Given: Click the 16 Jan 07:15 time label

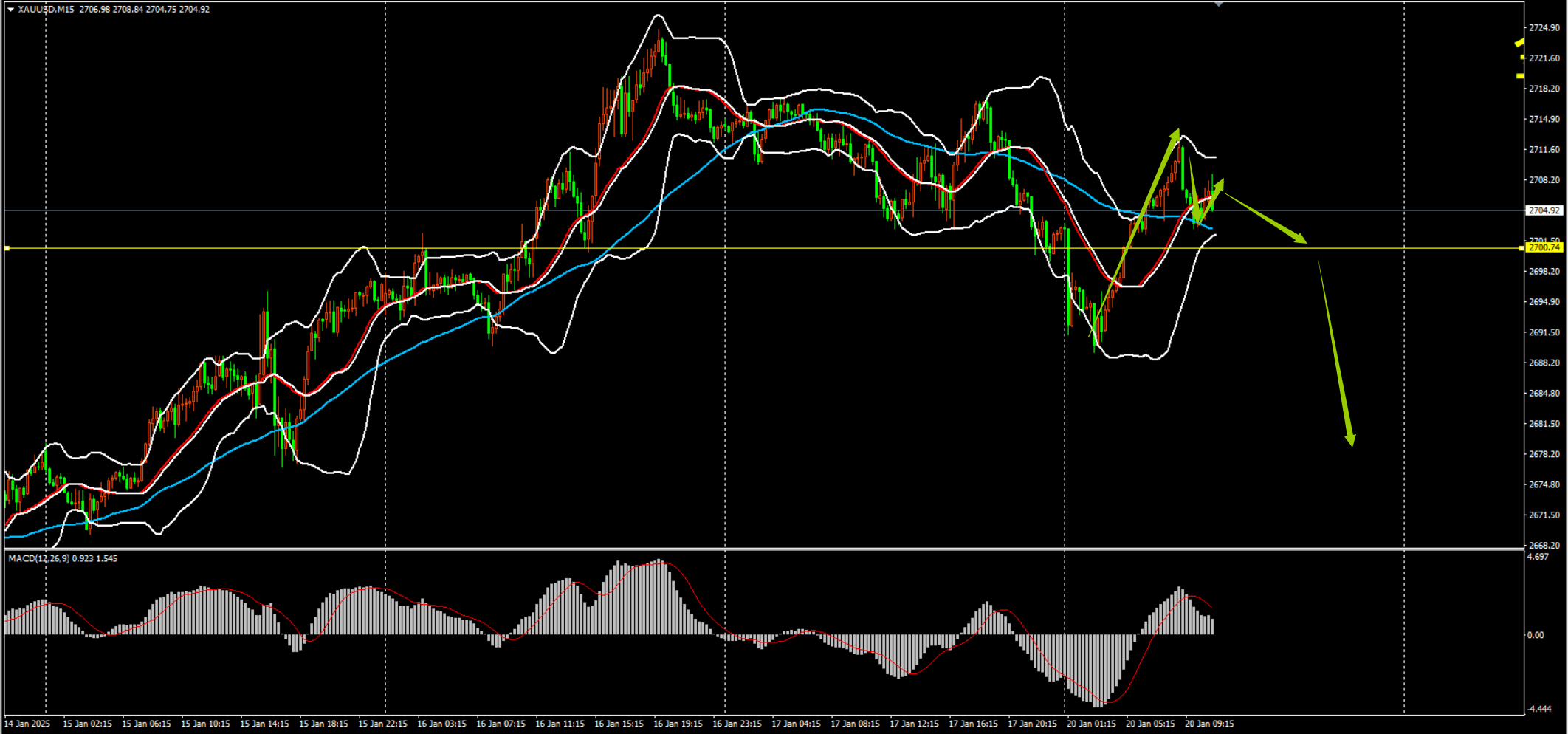Looking at the screenshot, I should coord(501,724).
